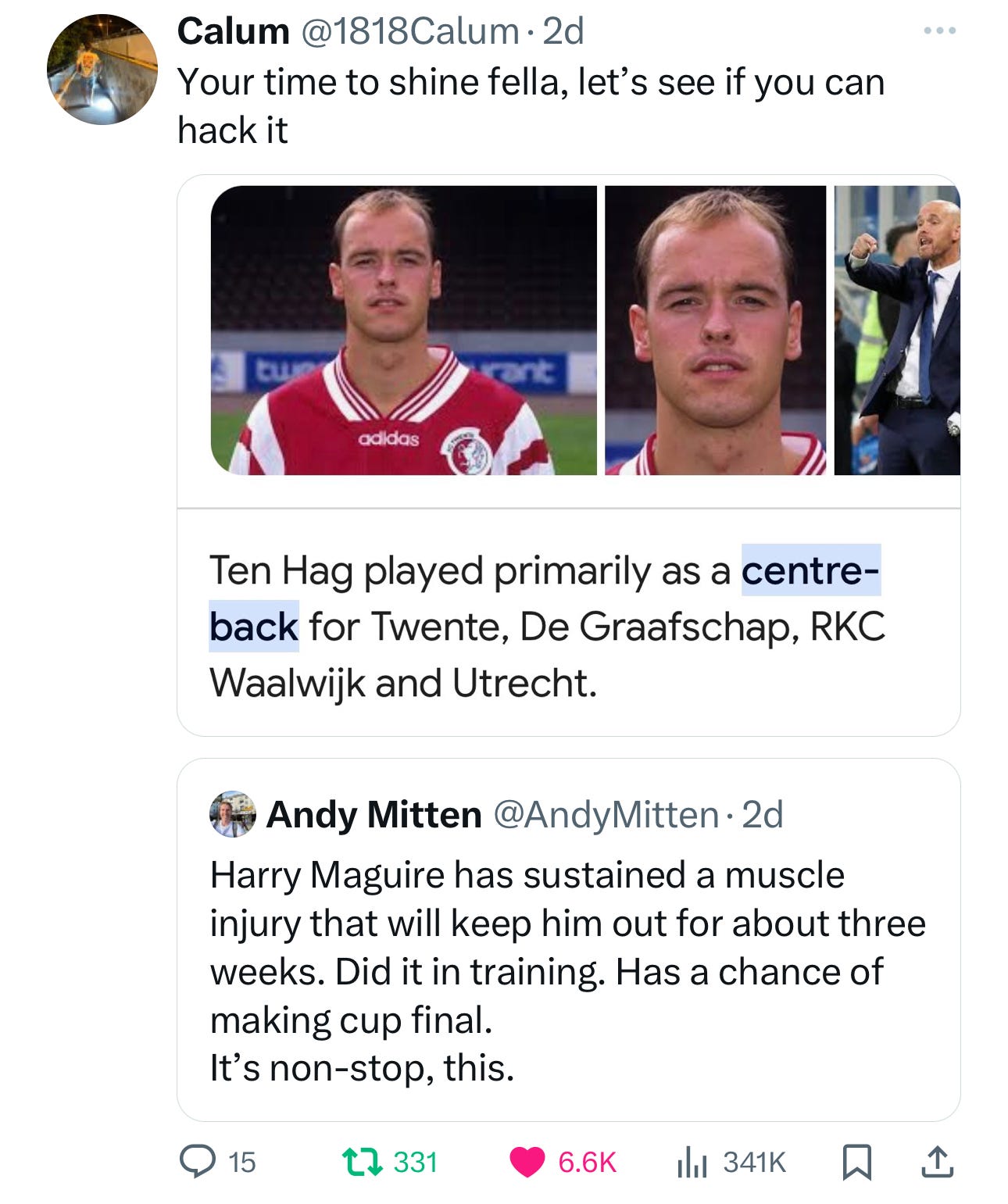View analytics bar chart icon
This screenshot has height=1204, width=1008.
tap(692, 1162)
